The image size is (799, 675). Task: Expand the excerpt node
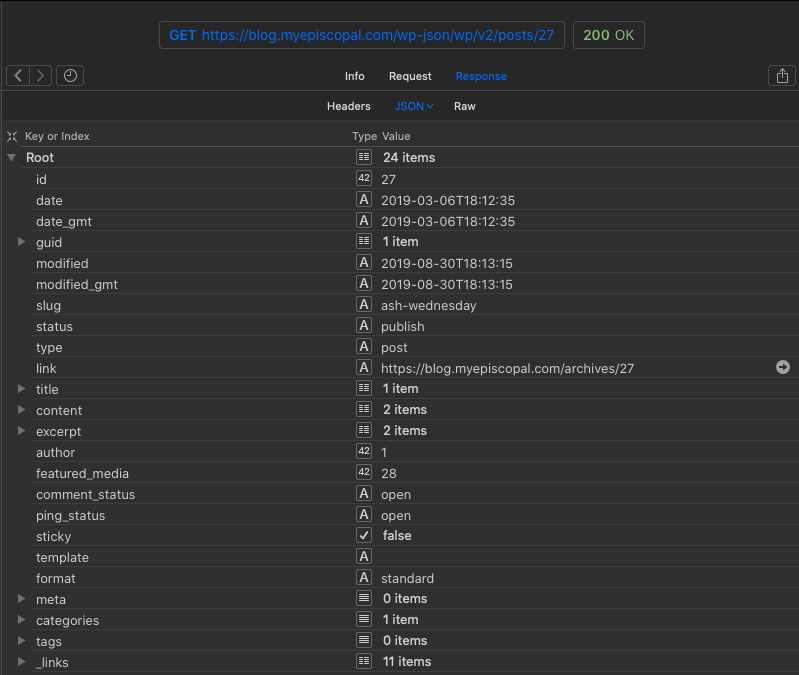tap(21, 430)
